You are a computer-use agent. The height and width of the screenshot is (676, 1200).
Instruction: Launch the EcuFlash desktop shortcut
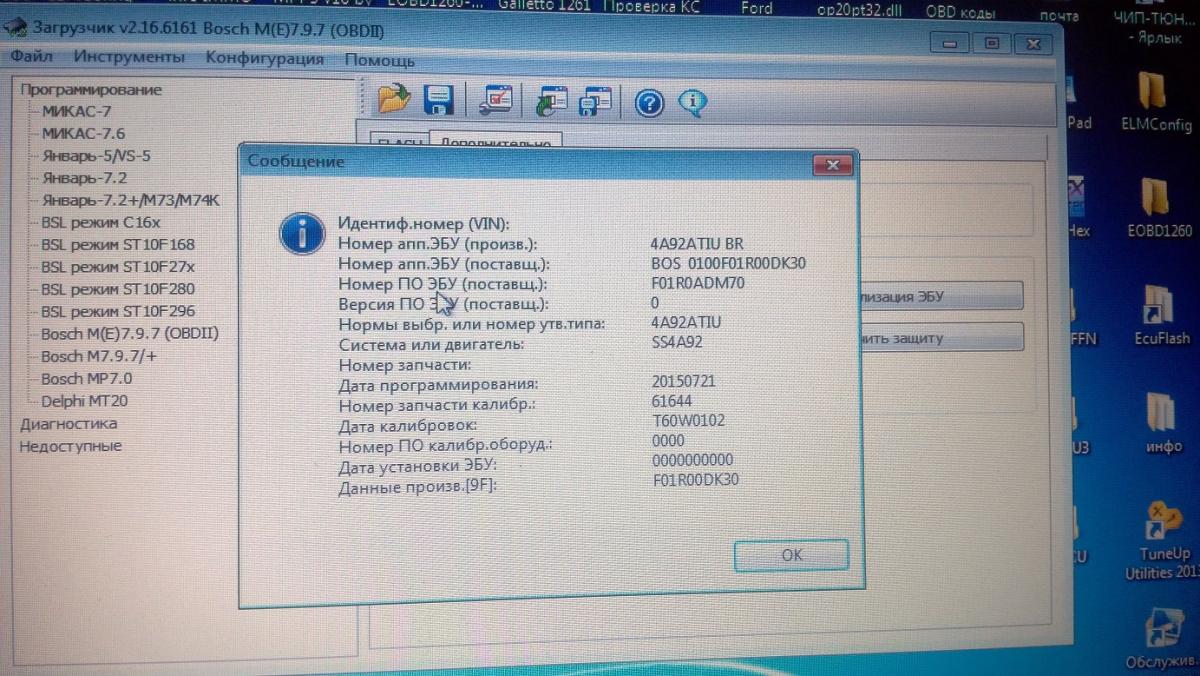tap(1160, 316)
